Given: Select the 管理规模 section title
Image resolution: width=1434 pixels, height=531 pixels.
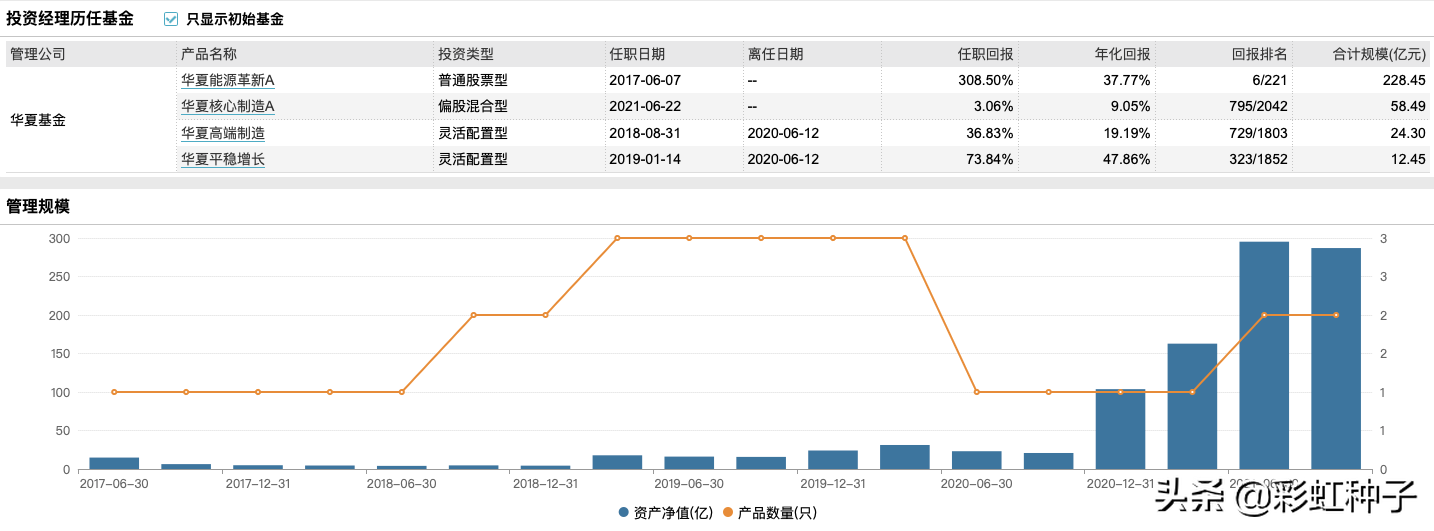Looking at the screenshot, I should (38, 206).
